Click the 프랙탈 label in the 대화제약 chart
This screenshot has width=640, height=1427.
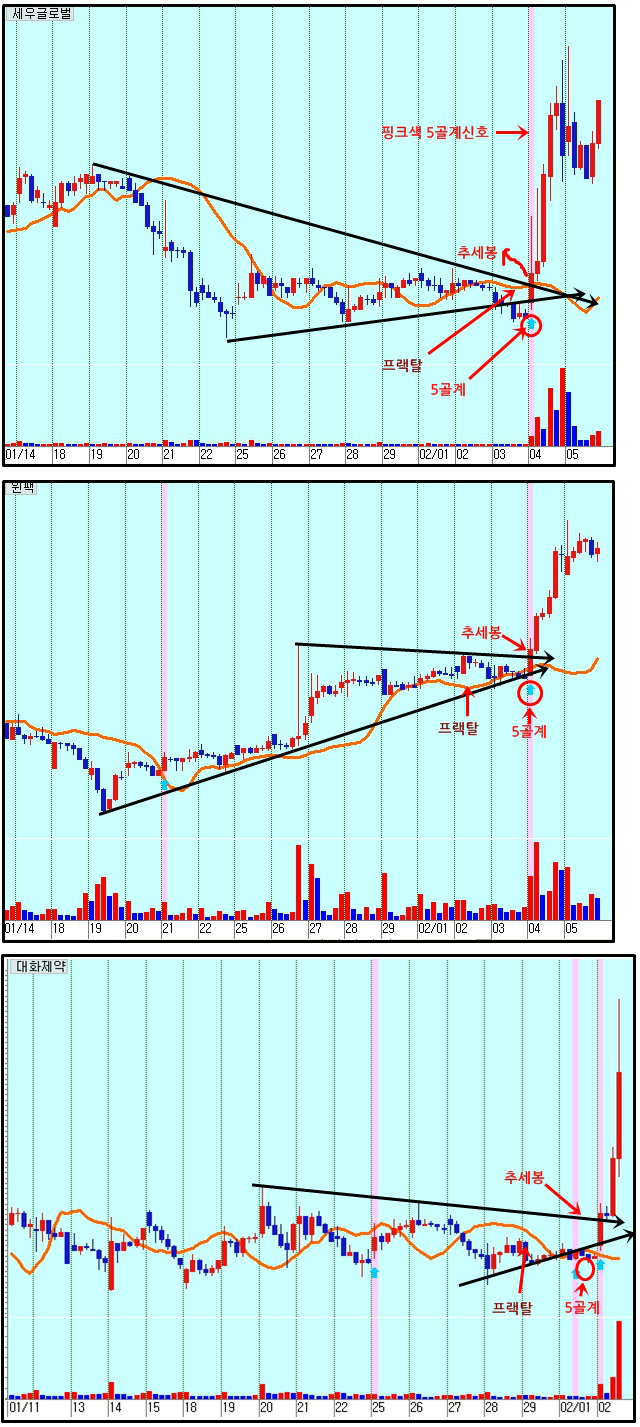click(512, 1306)
